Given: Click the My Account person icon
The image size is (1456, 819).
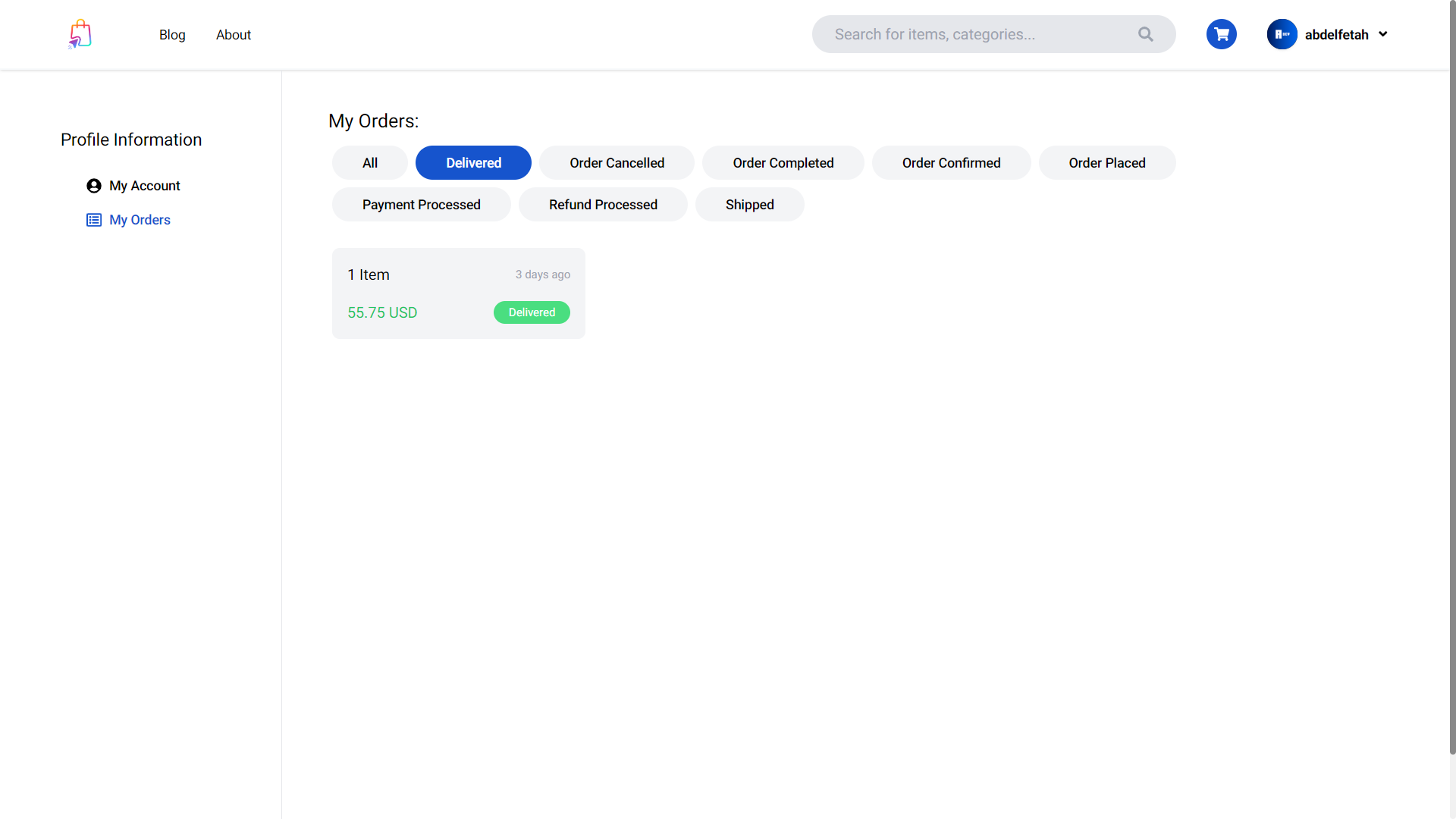Looking at the screenshot, I should point(94,186).
